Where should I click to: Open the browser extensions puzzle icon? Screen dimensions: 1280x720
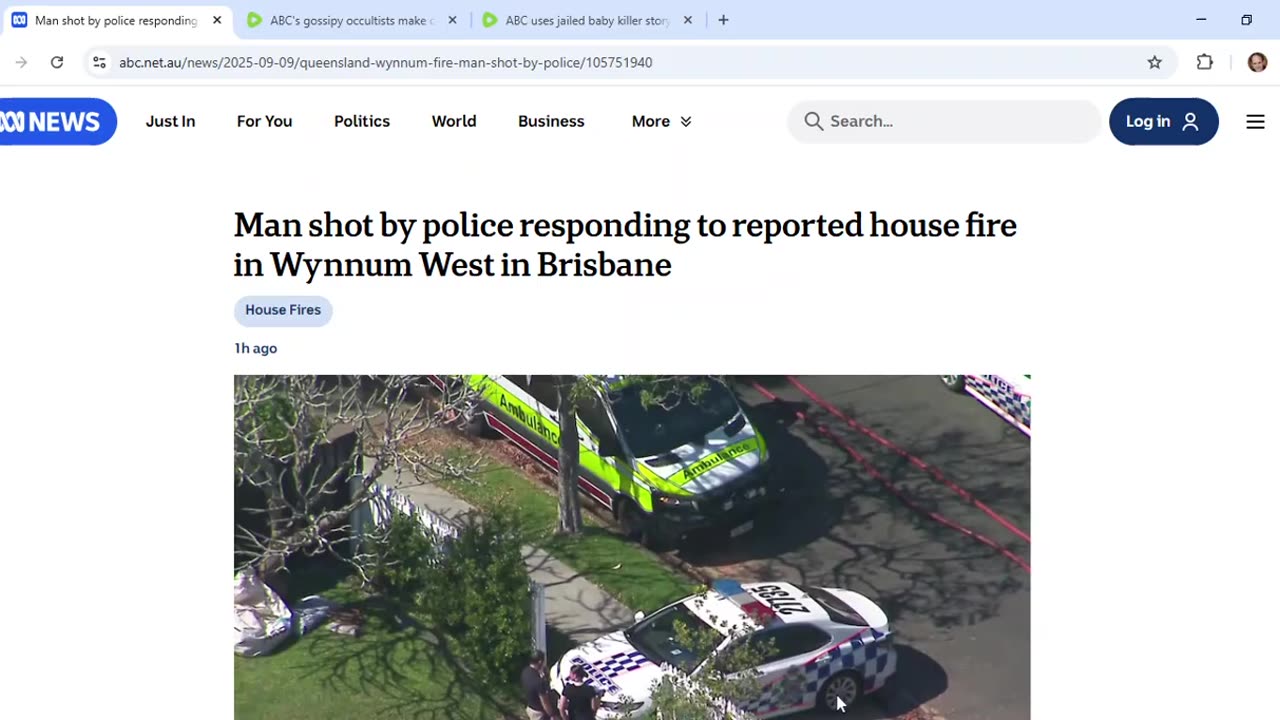(1205, 62)
